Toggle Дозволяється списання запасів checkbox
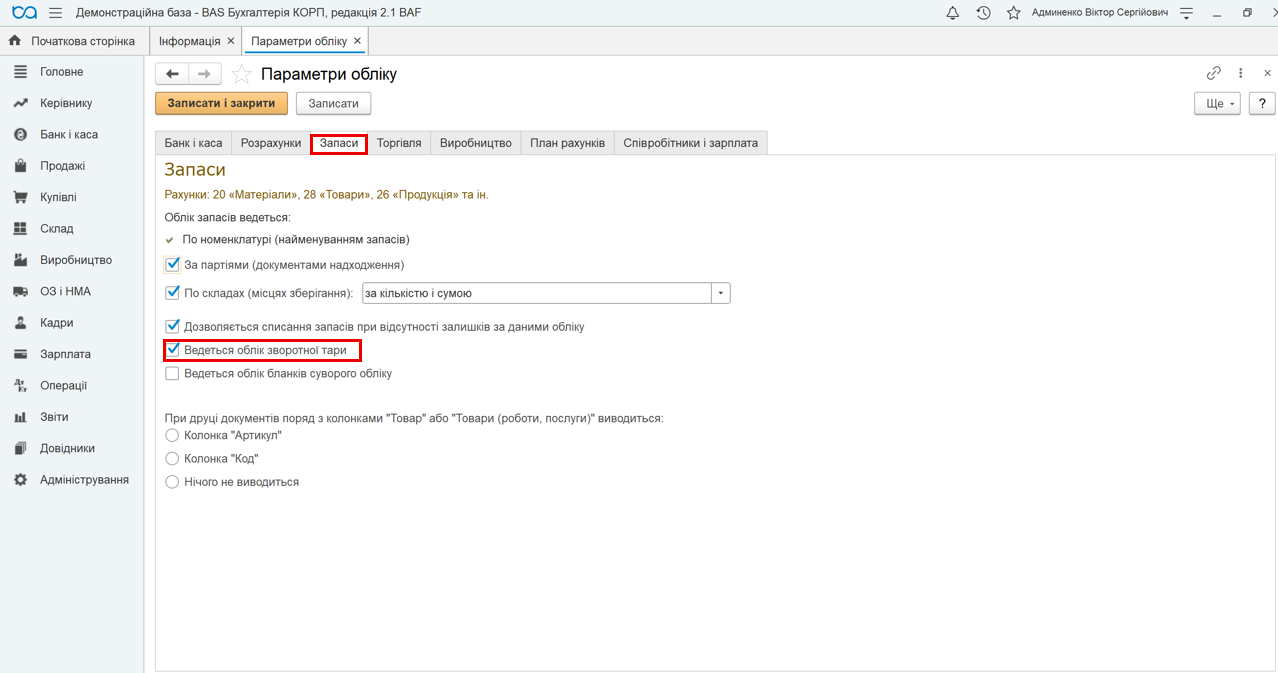Screen dimensions: 1278x673 tap(172, 327)
